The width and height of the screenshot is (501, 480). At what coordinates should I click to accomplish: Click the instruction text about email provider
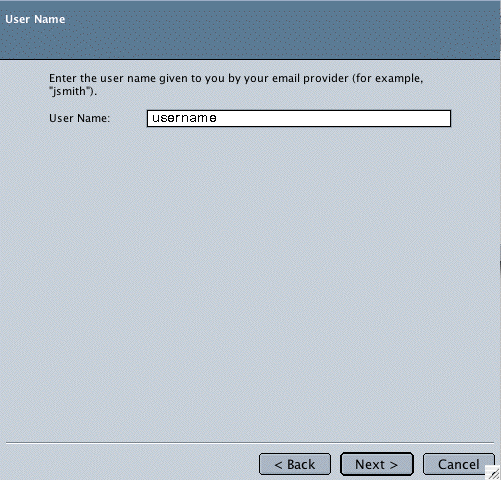click(236, 84)
